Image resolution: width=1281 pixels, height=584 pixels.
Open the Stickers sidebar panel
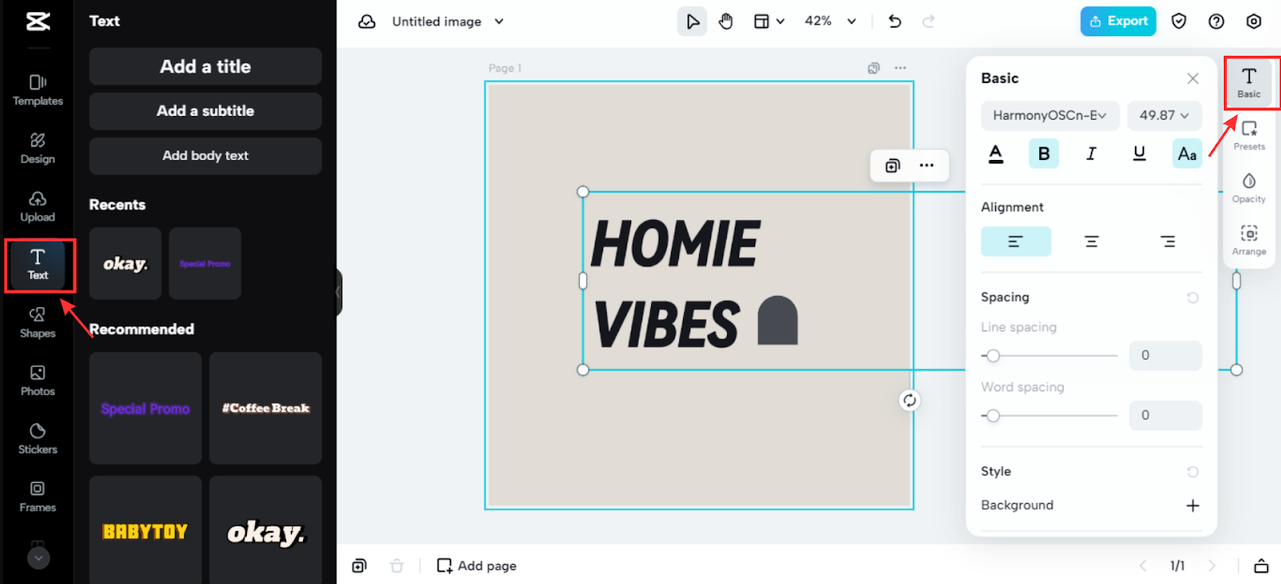click(x=38, y=438)
